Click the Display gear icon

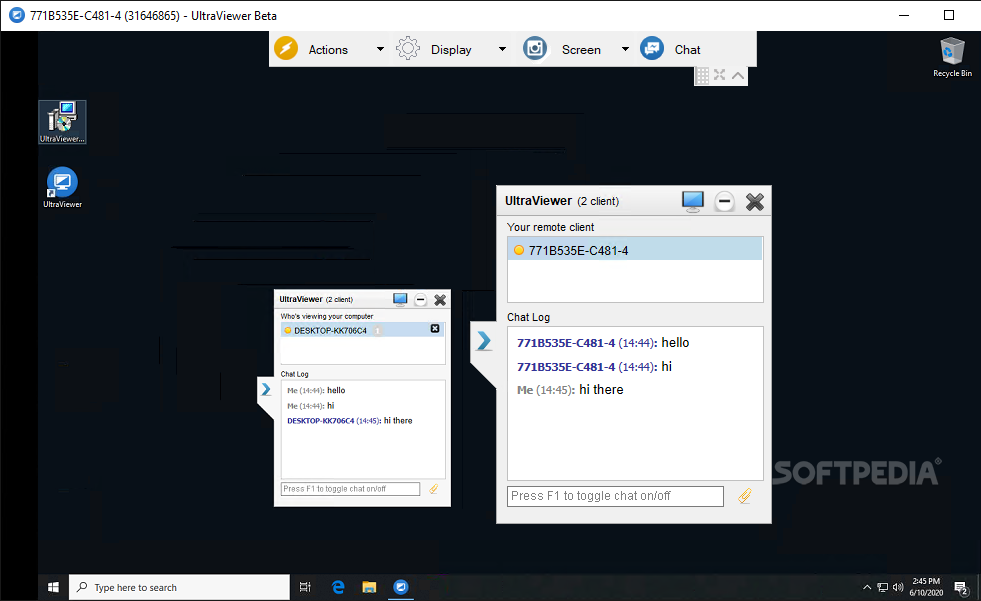coord(408,48)
